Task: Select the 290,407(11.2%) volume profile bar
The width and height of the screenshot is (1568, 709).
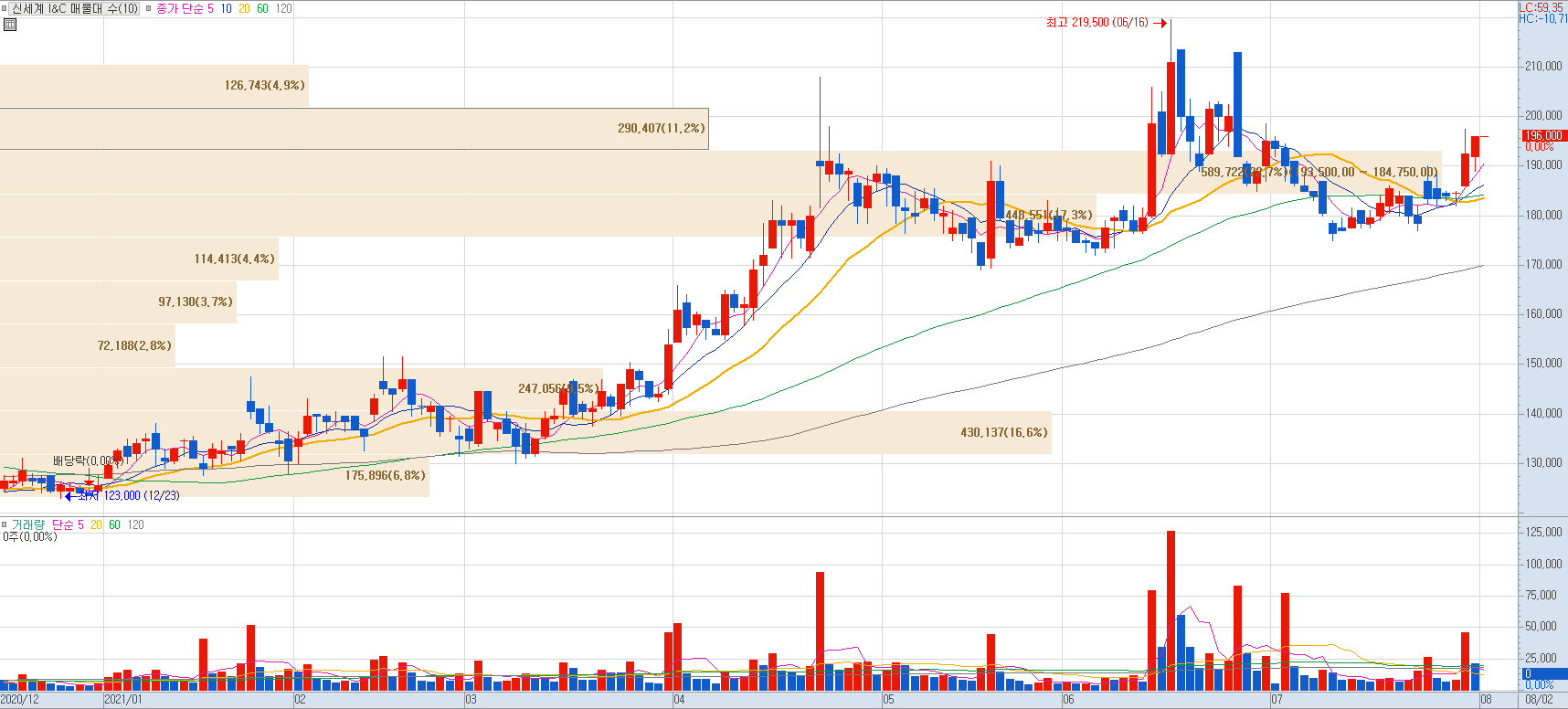Action: pyautogui.click(x=354, y=129)
